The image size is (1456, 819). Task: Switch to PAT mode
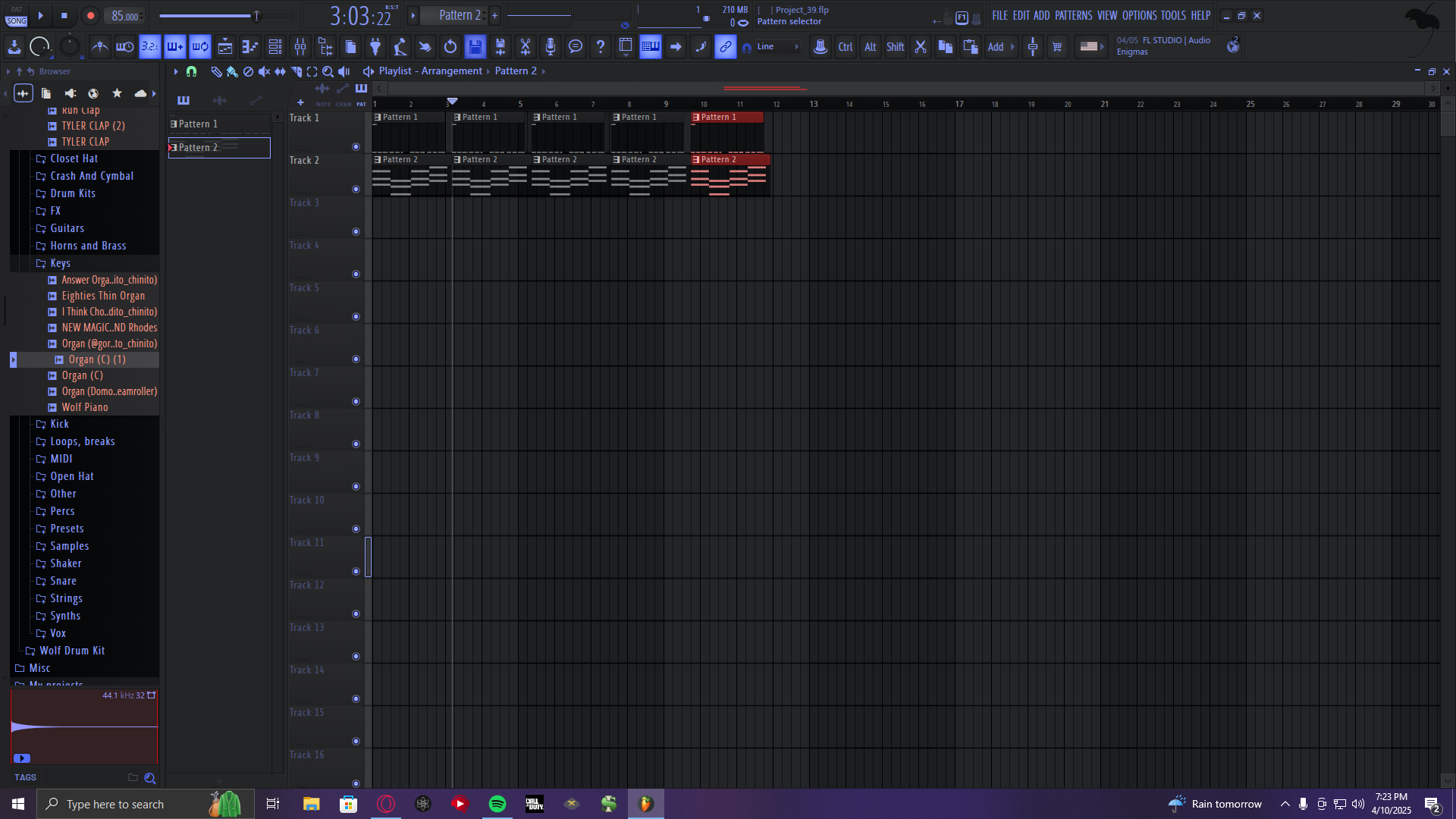(x=17, y=10)
